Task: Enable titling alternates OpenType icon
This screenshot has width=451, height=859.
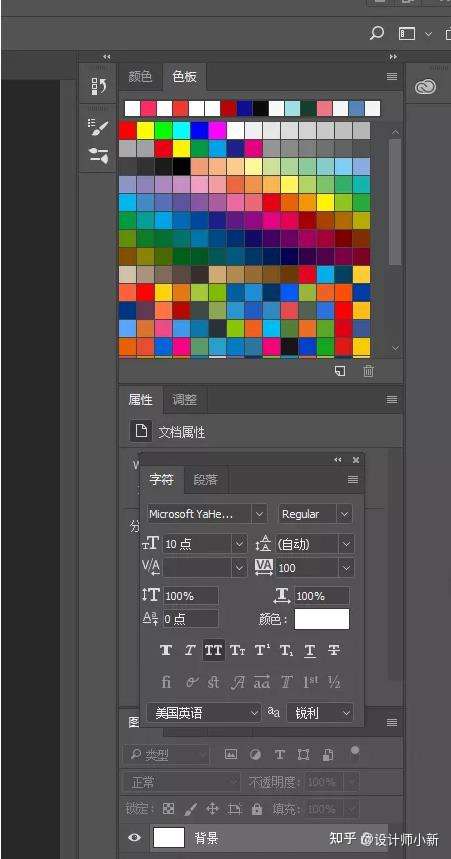Action: pyautogui.click(x=287, y=682)
